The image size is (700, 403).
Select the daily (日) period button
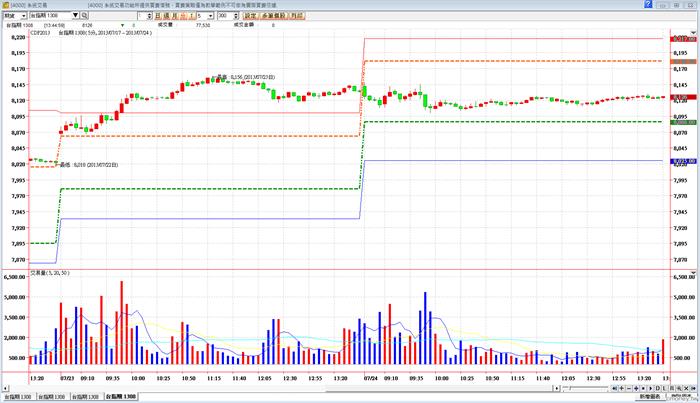coord(158,16)
